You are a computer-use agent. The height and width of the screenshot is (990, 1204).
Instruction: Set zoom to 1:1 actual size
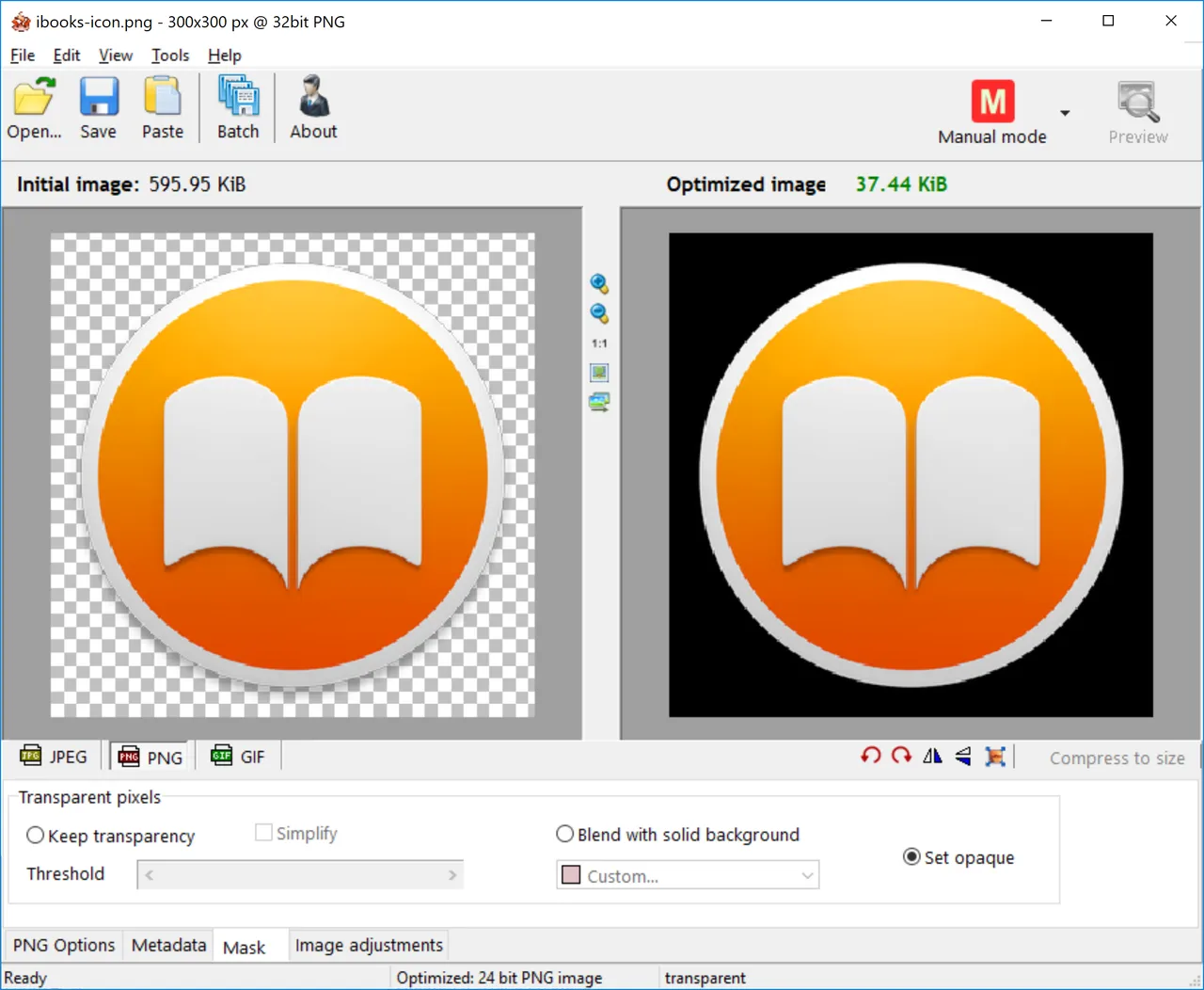[x=599, y=343]
